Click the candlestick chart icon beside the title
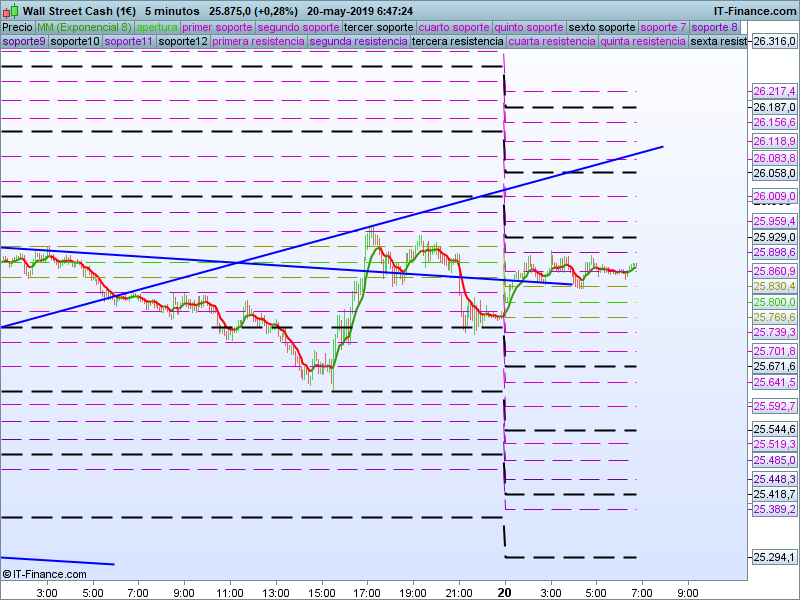 [10, 10]
